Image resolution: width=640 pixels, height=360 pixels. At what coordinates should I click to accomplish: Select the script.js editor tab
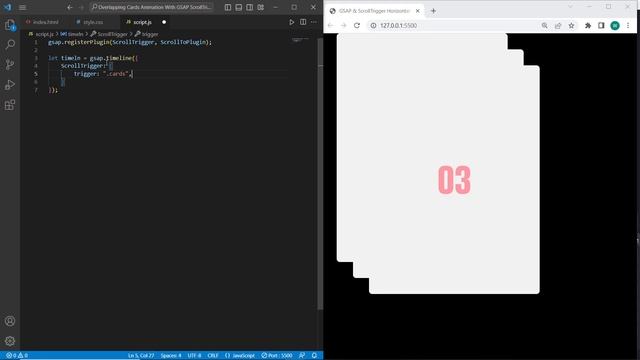pyautogui.click(x=142, y=22)
